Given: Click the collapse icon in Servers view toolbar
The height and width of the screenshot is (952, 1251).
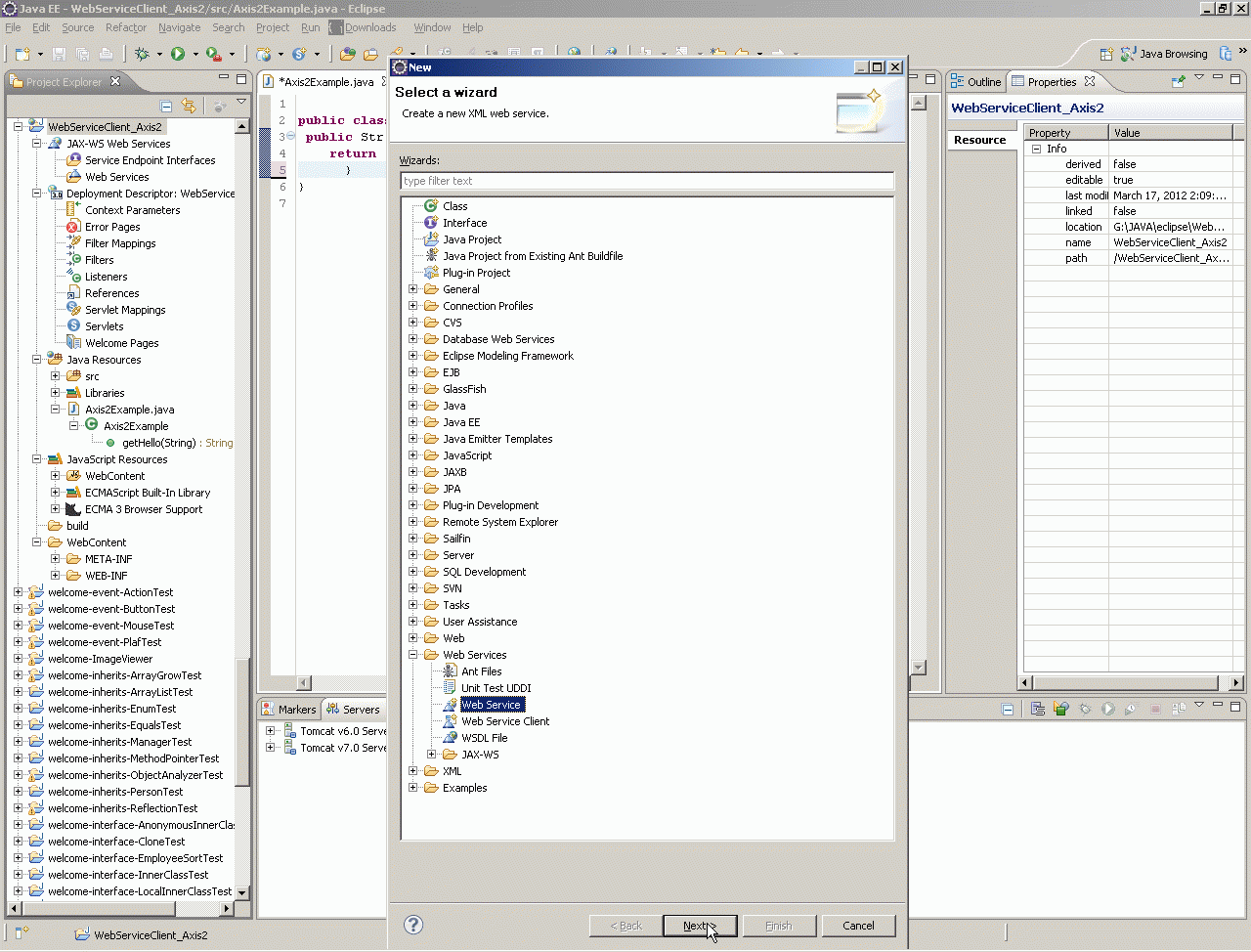Looking at the screenshot, I should [1008, 709].
